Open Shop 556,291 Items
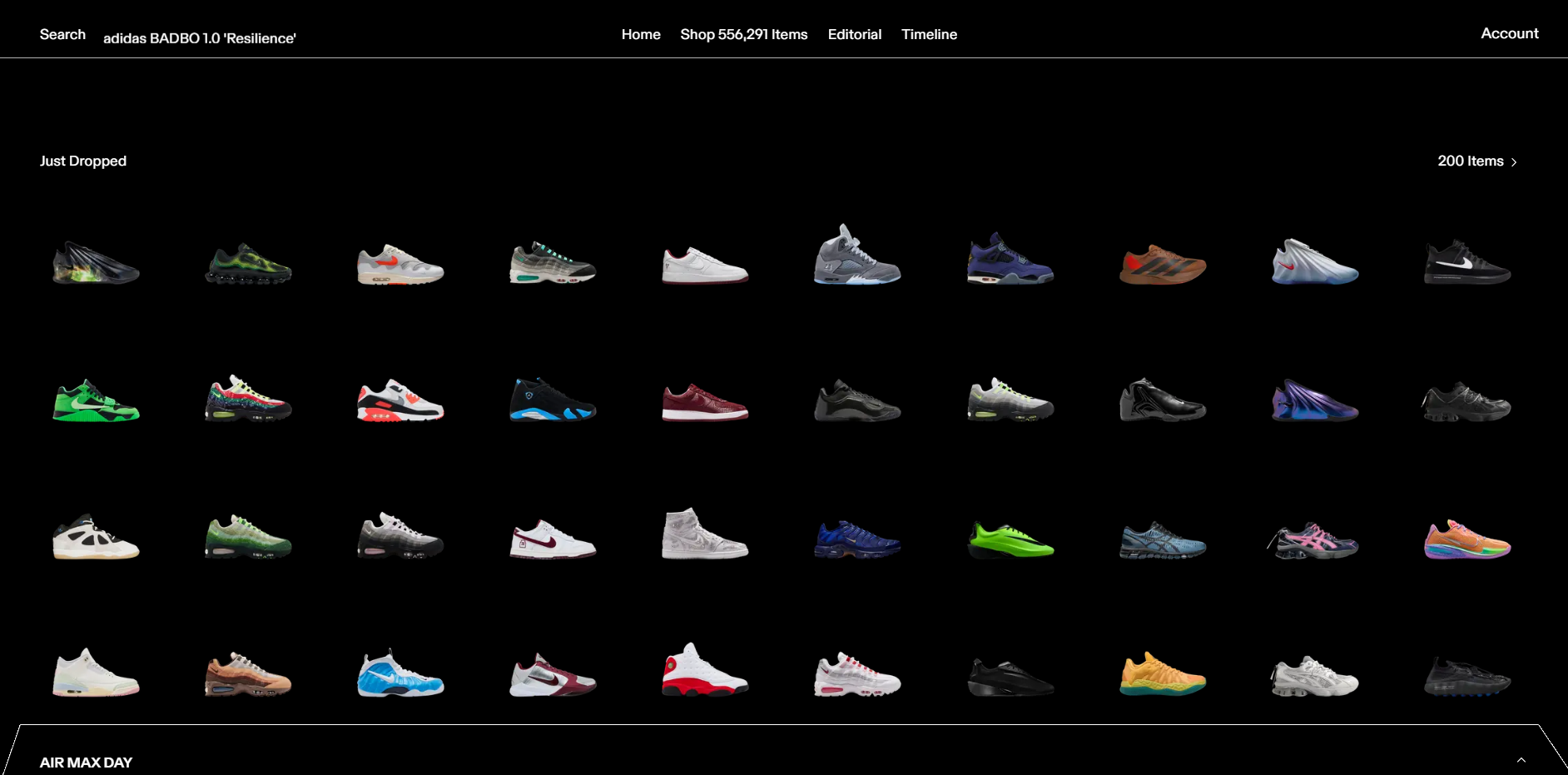This screenshot has width=1568, height=775. [x=743, y=34]
